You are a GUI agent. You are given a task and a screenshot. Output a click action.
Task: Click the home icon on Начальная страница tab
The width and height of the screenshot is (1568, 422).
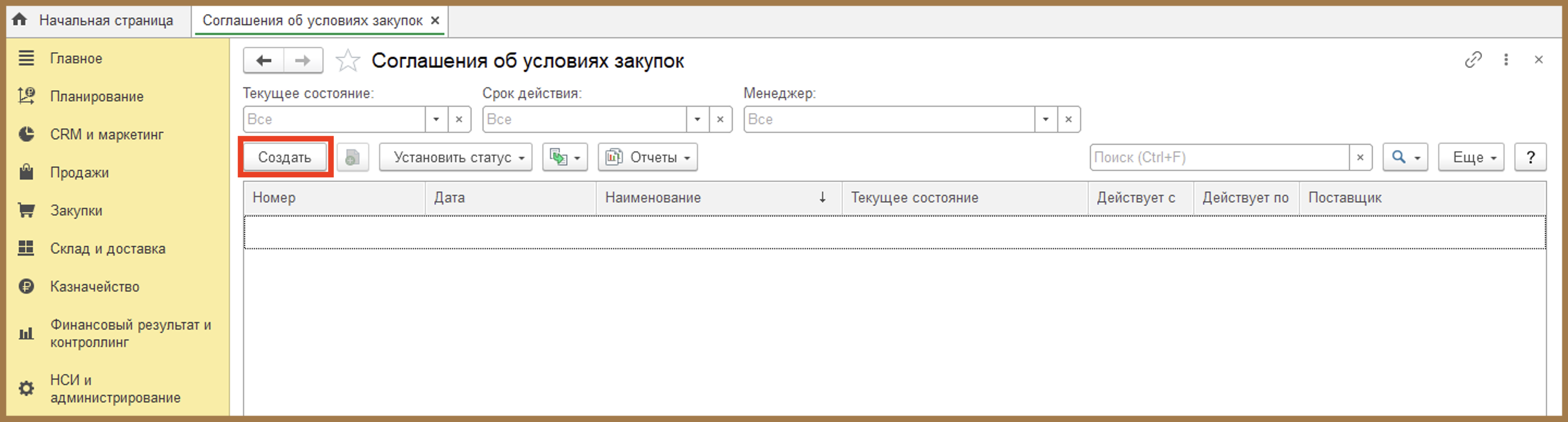[20, 20]
